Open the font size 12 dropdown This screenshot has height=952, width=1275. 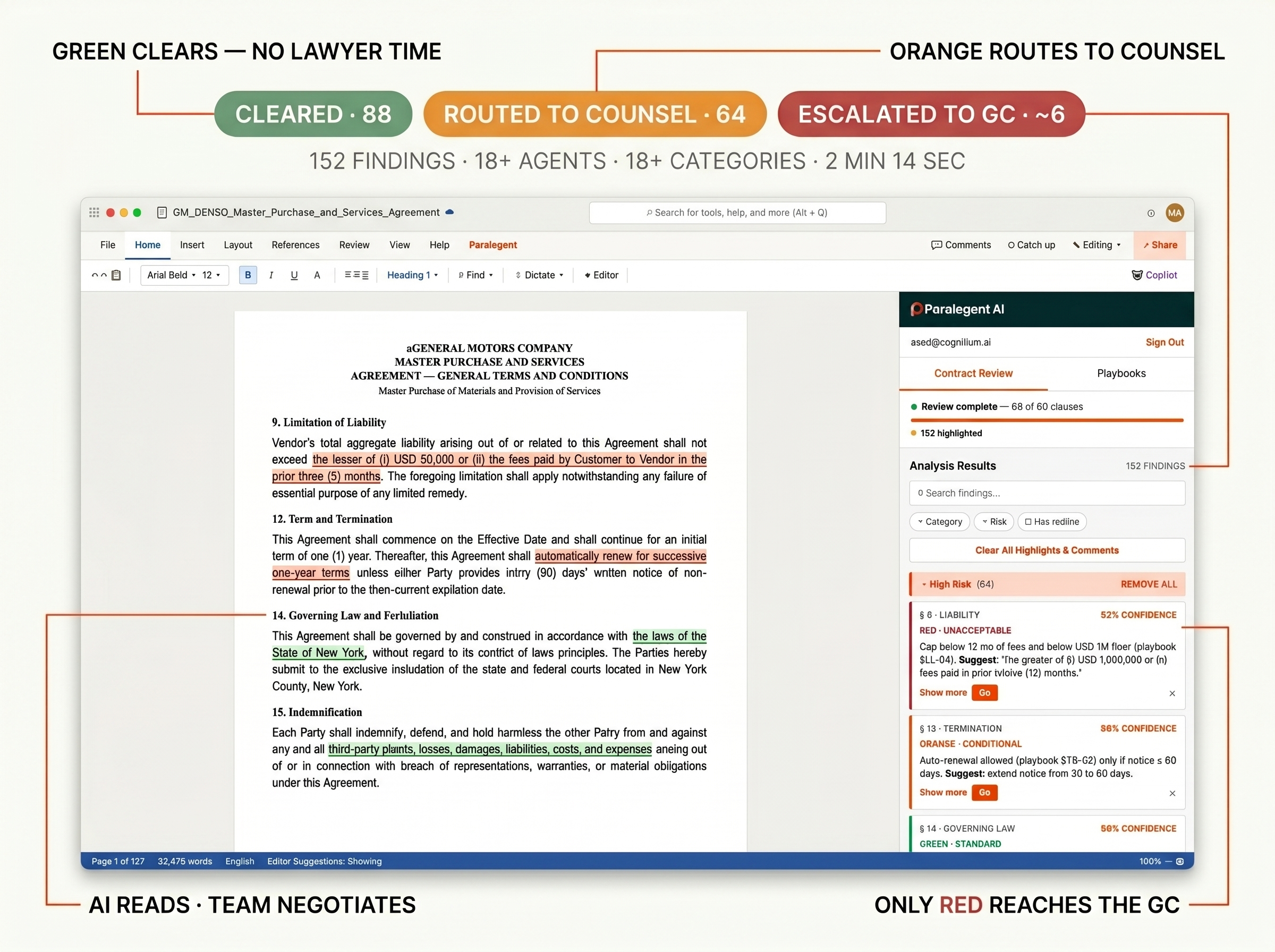[211, 275]
